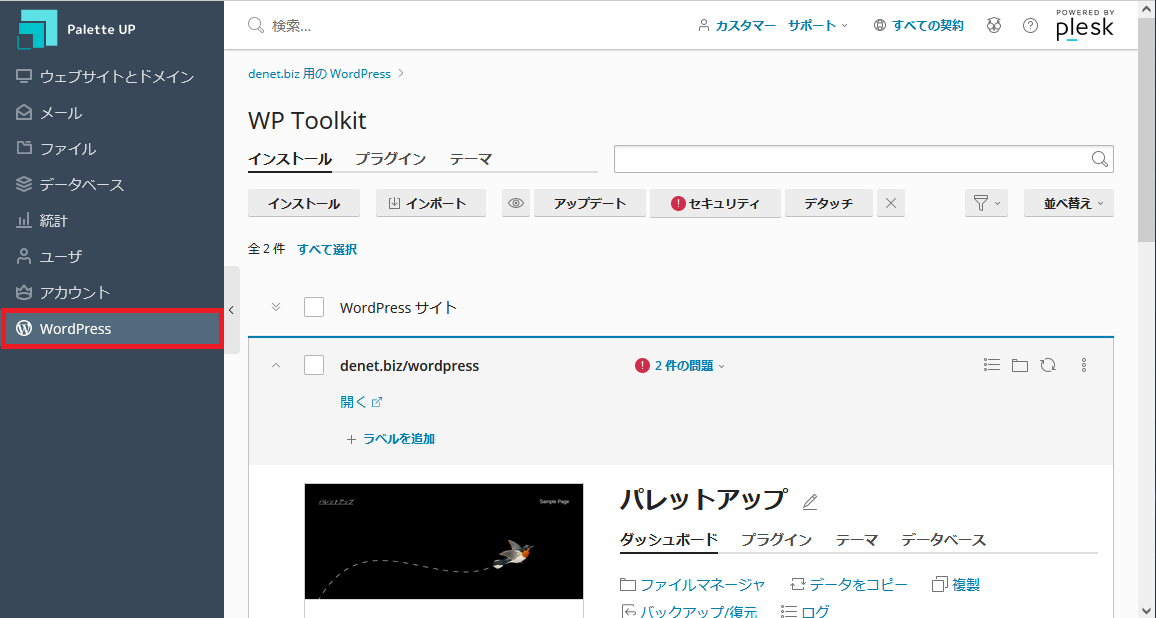Select WordPress in the sidebar
Viewport: 1156px width, 618px height.
[111, 329]
